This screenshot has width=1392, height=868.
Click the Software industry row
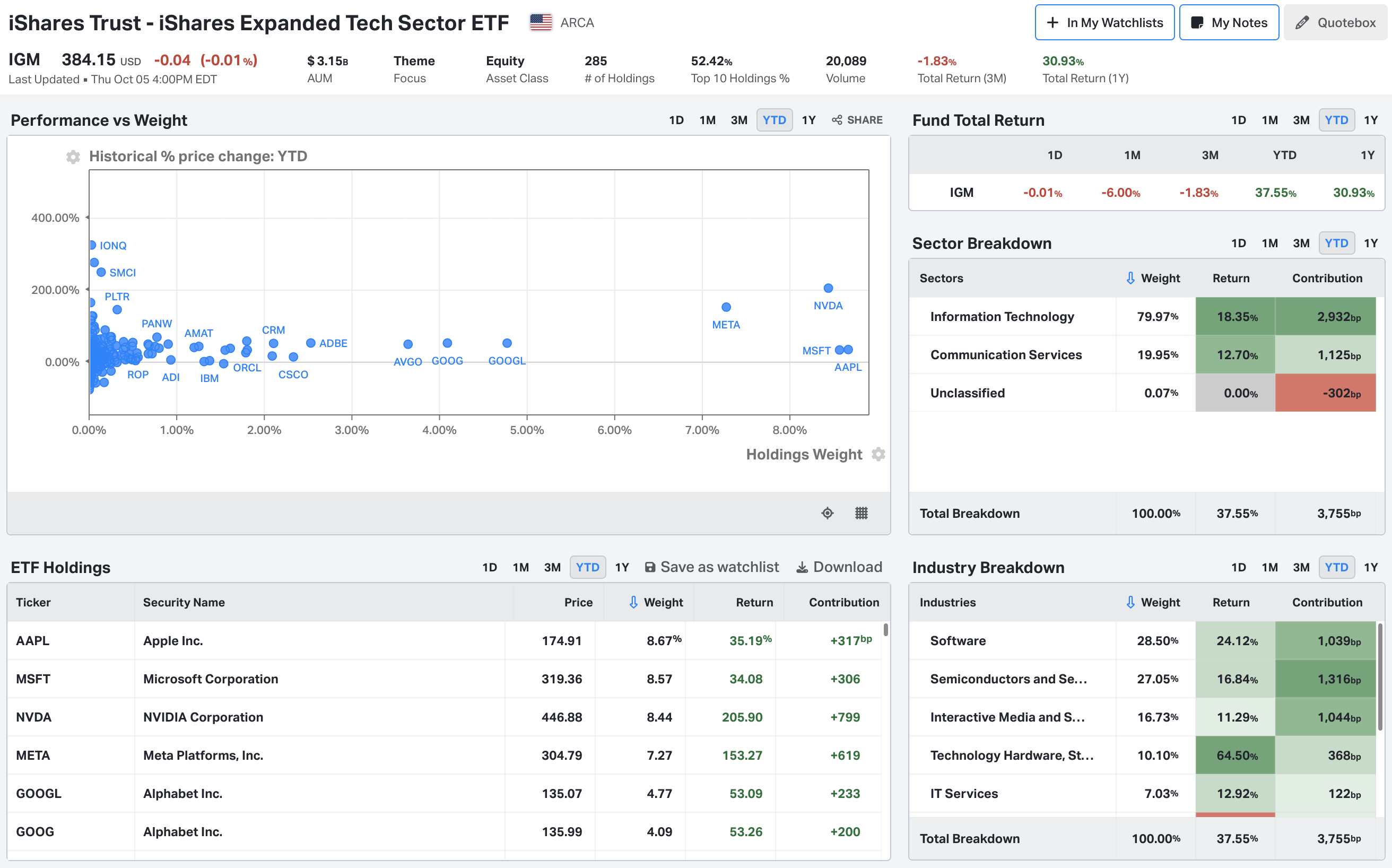click(x=1143, y=641)
